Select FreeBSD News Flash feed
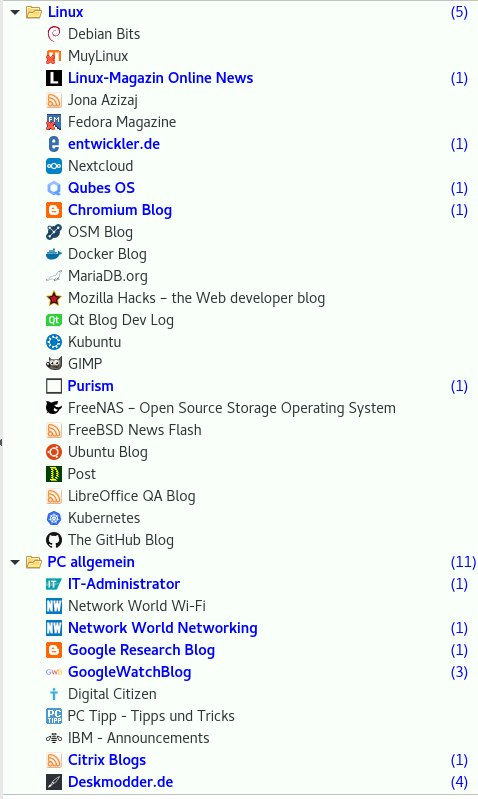Image resolution: width=478 pixels, height=799 pixels. (135, 430)
